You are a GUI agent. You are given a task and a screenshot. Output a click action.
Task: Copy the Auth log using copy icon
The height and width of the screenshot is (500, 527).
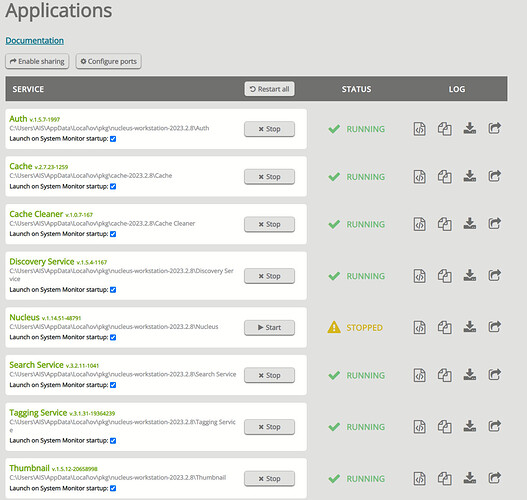(444, 129)
